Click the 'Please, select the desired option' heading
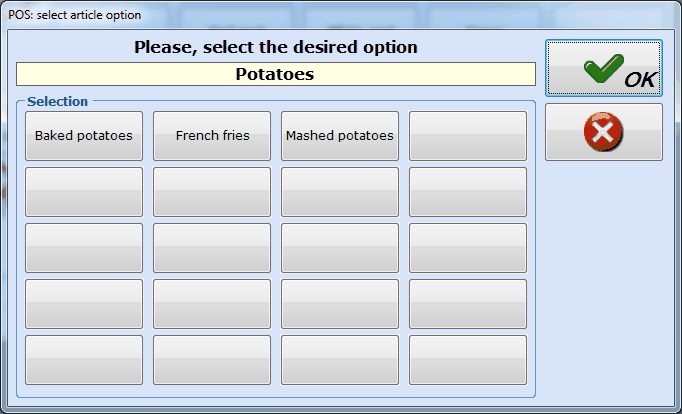The width and height of the screenshot is (682, 414). click(276, 47)
